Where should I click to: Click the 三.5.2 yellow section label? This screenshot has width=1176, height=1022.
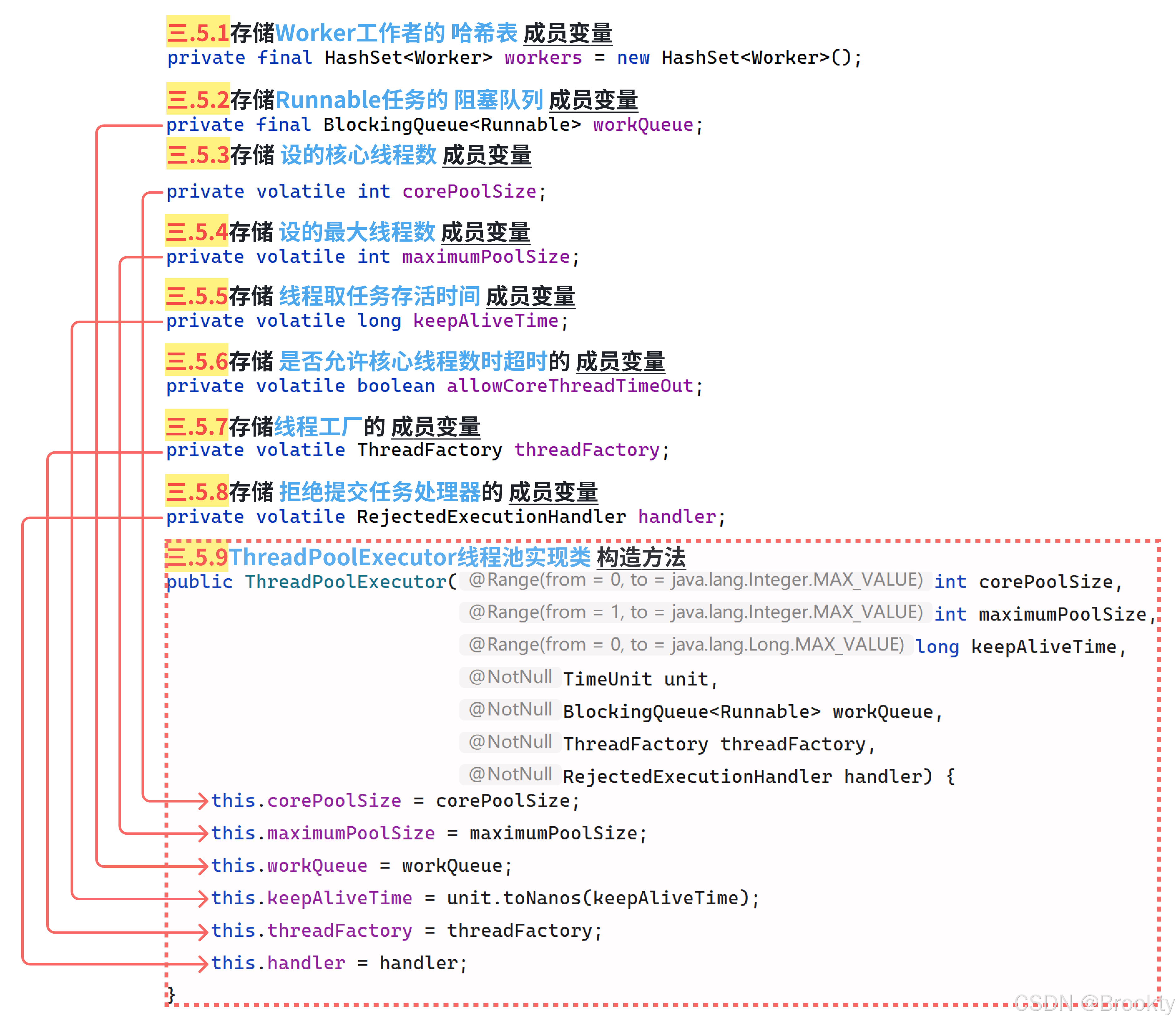click(198, 99)
